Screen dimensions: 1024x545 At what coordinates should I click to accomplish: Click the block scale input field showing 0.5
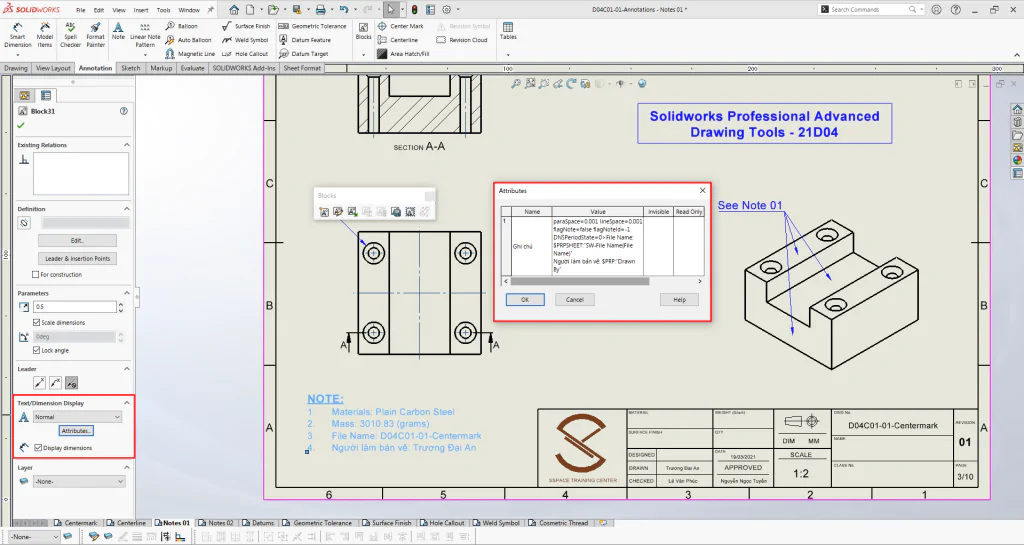click(x=74, y=307)
